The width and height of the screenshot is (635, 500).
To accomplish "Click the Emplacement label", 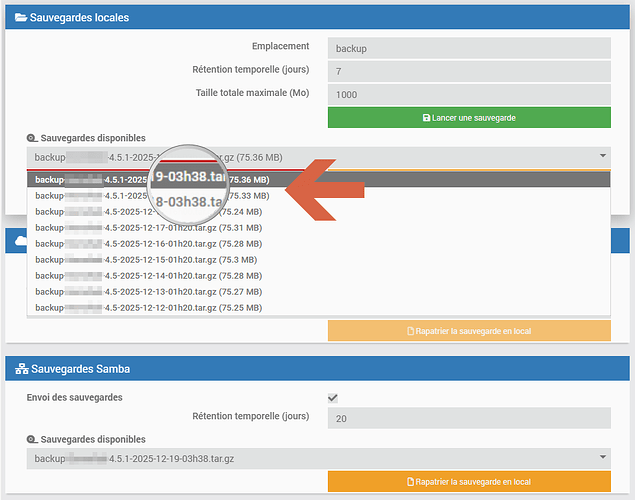I will tap(280, 46).
